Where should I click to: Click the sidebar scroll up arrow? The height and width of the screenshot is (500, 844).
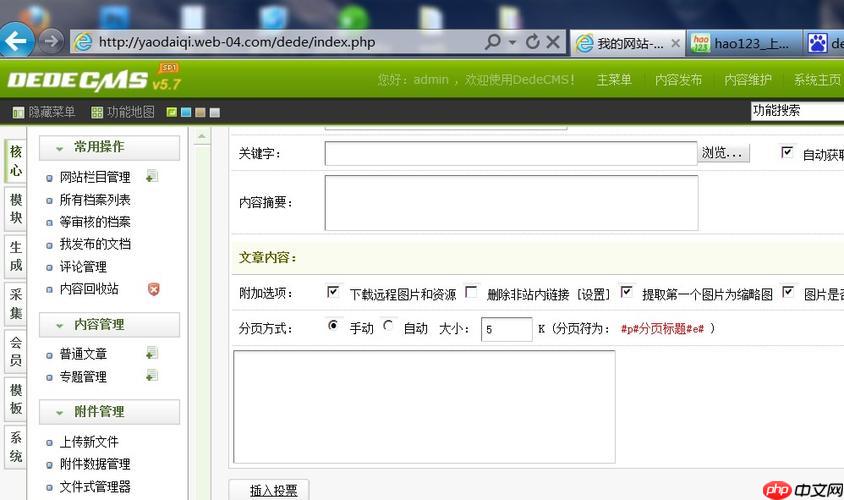click(x=202, y=137)
